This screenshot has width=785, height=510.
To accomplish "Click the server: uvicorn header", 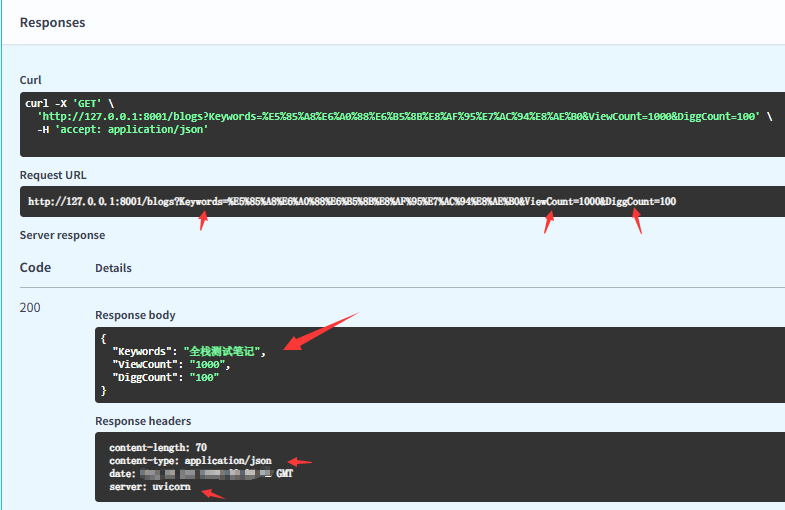I will pyautogui.click(x=150, y=486).
